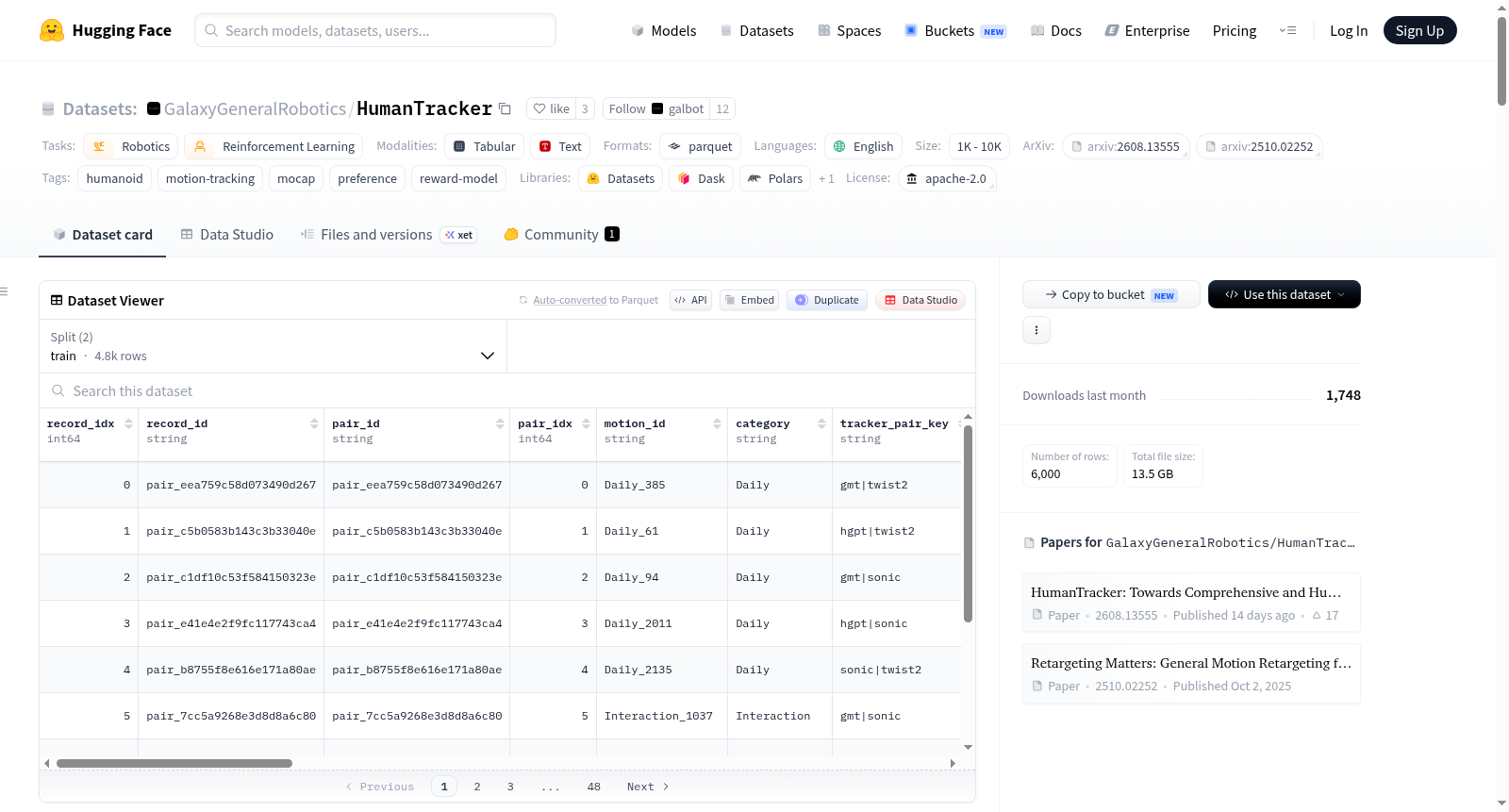Screen dimensions: 1509x812
Task: Go to page 48 of the table
Action: coord(593,787)
